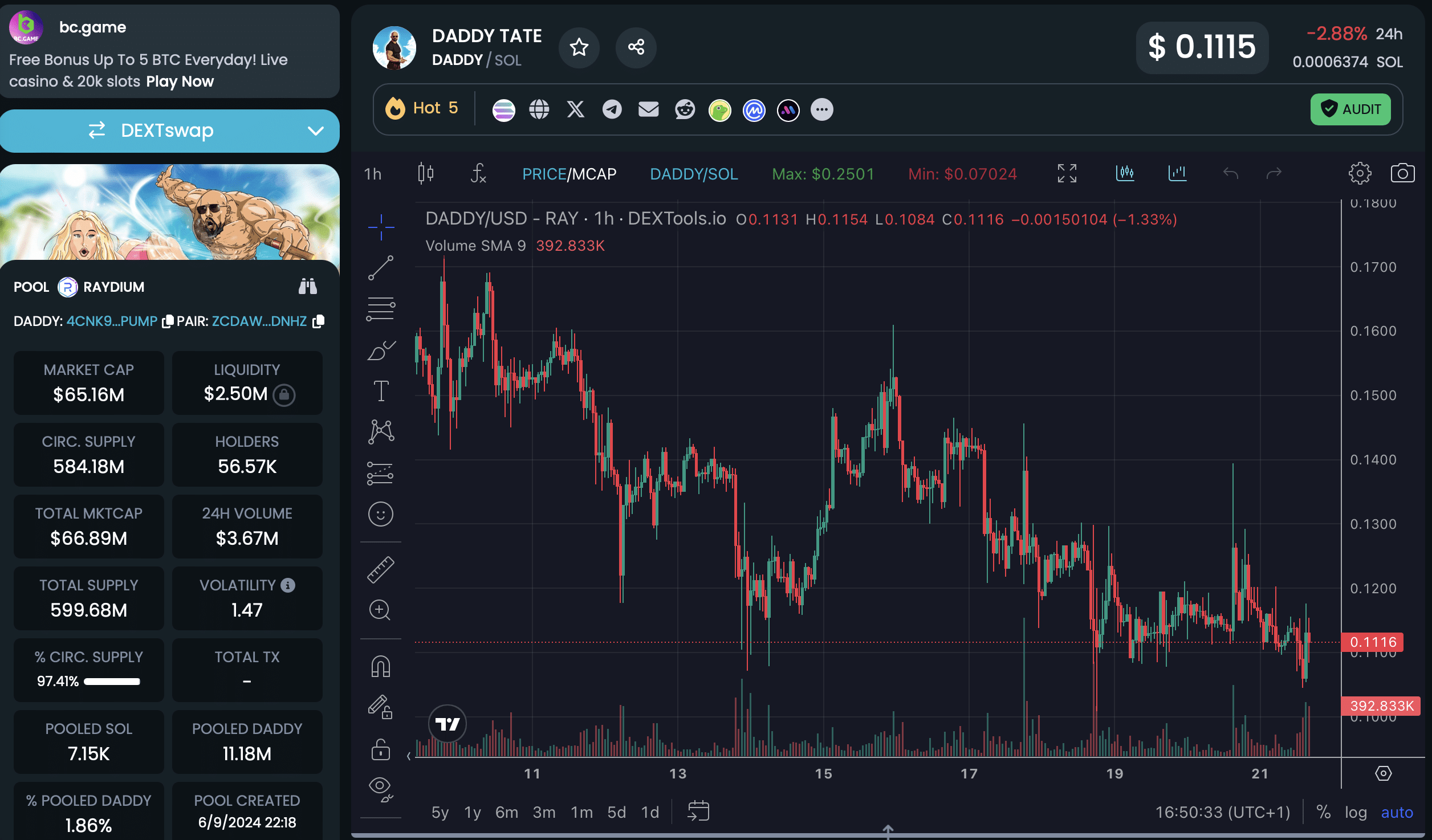1432x840 pixels.
Task: Open the email contact icon
Action: click(x=649, y=109)
